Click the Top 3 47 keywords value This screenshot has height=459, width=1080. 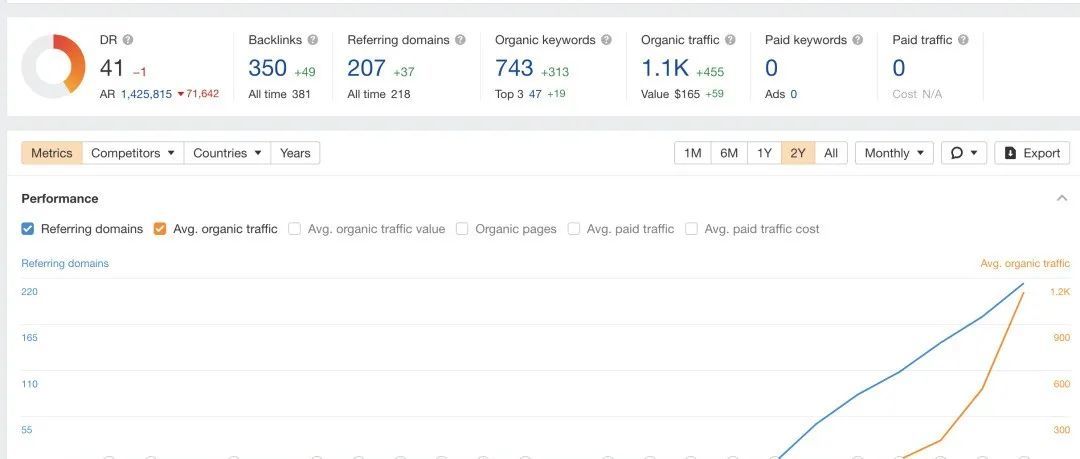535,94
